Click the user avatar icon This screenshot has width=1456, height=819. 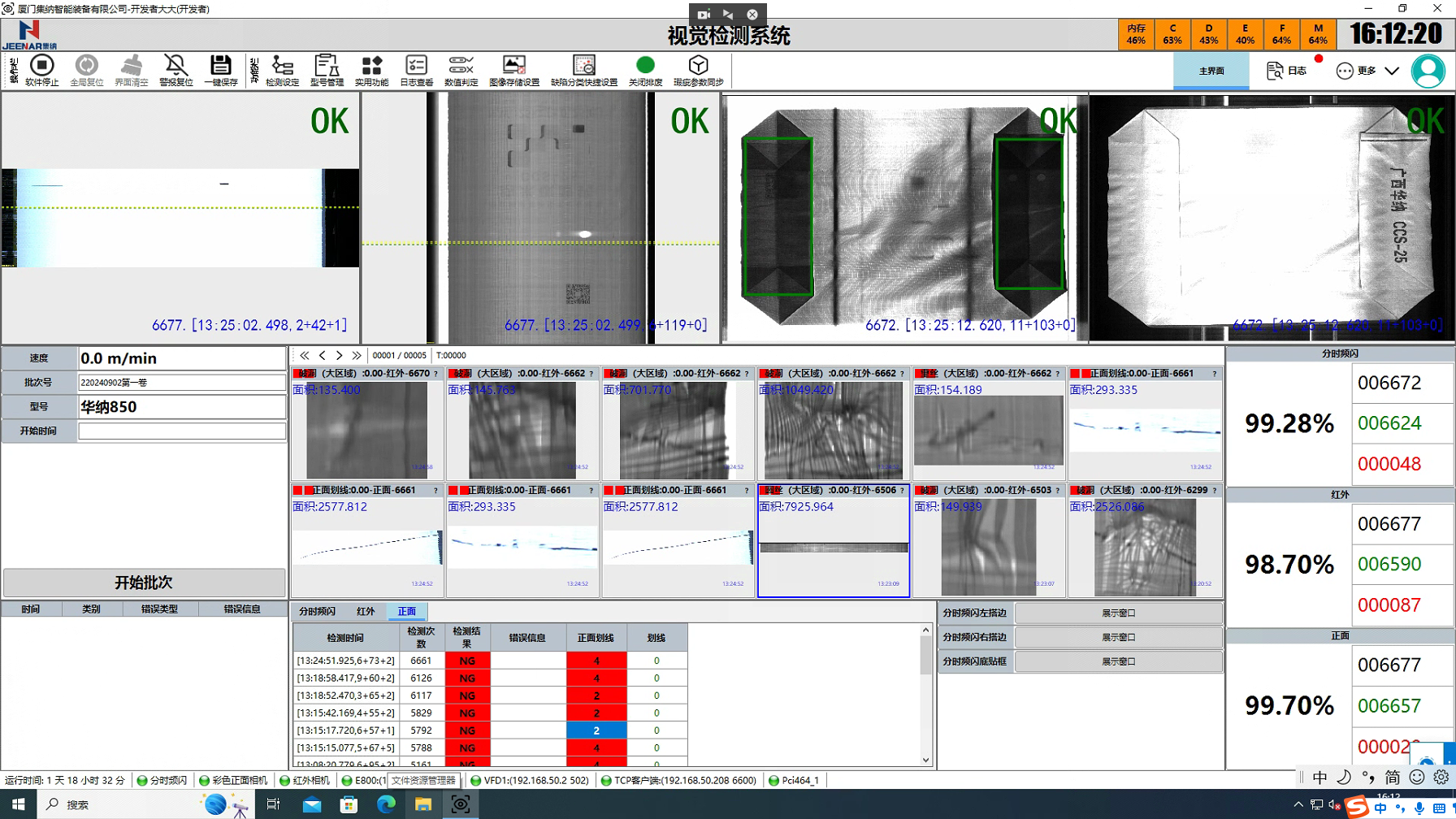(1428, 71)
